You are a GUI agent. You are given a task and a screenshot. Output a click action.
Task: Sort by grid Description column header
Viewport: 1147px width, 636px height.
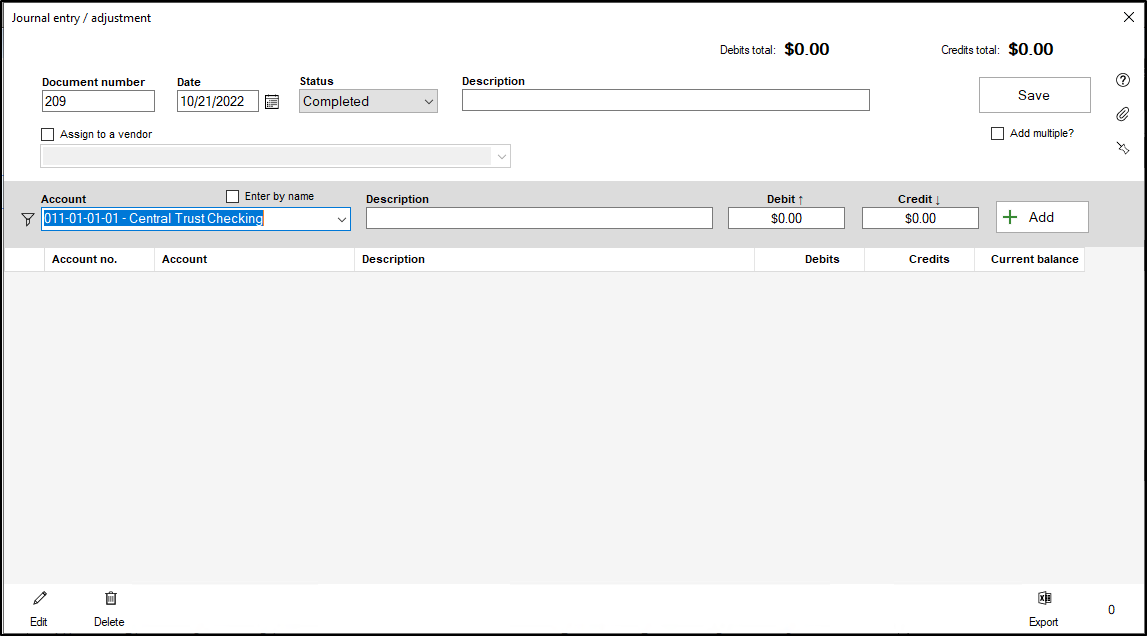[x=554, y=259]
